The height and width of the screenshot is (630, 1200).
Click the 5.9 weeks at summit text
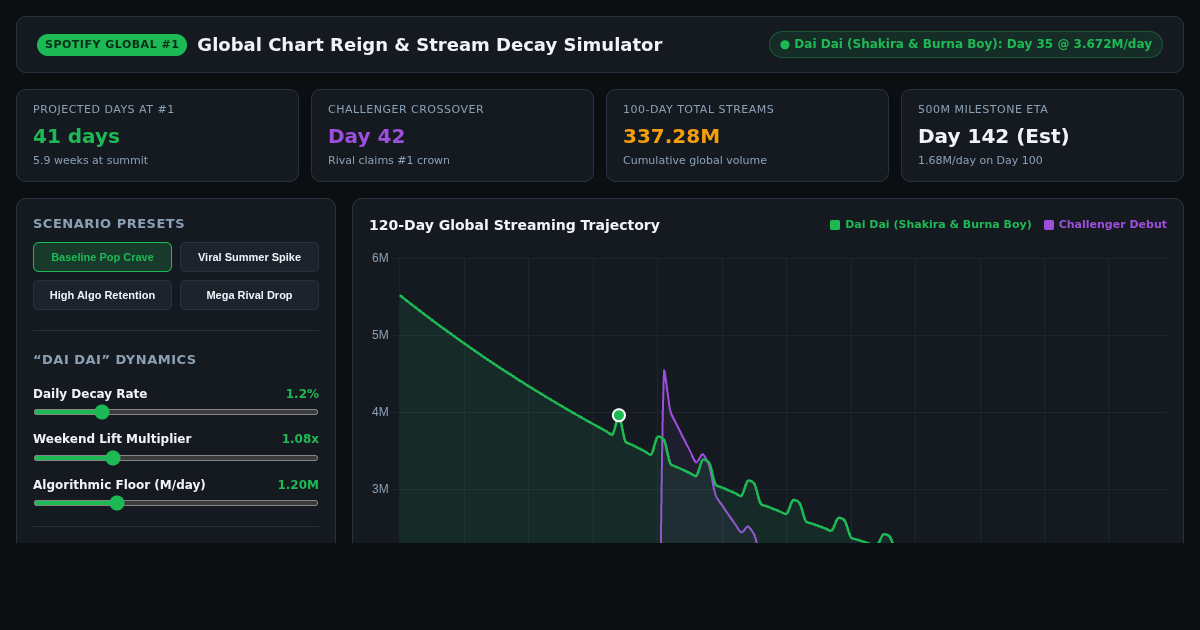pyautogui.click(x=90, y=160)
